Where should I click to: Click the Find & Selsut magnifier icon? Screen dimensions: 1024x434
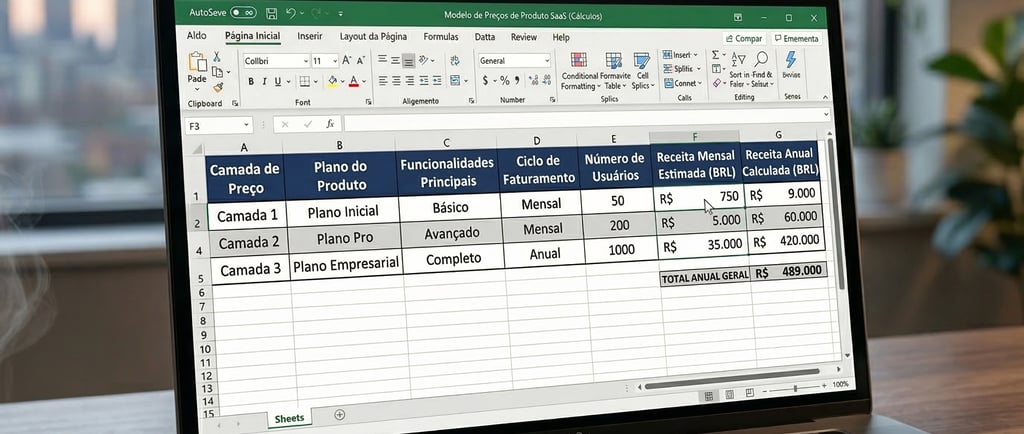coord(761,59)
